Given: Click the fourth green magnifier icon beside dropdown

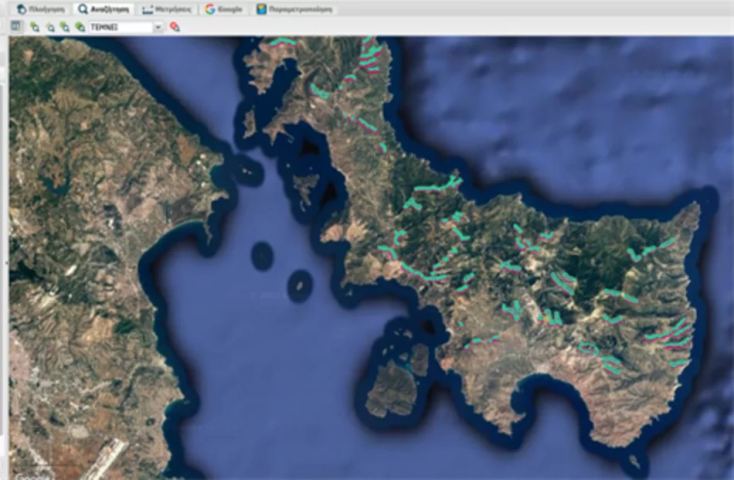Looking at the screenshot, I should 80,27.
